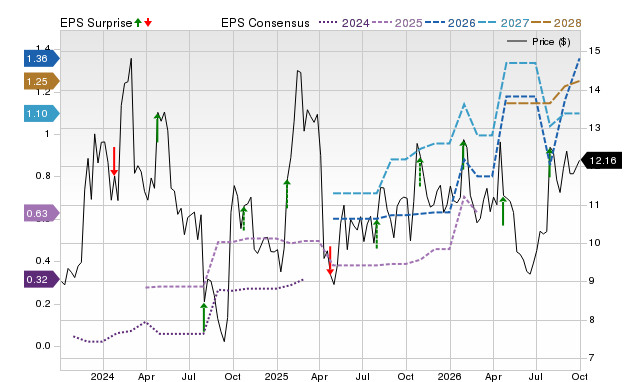Image resolution: width=640 pixels, height=382 pixels.
Task: Click the 2025 x-axis label
Action: click(x=276, y=376)
